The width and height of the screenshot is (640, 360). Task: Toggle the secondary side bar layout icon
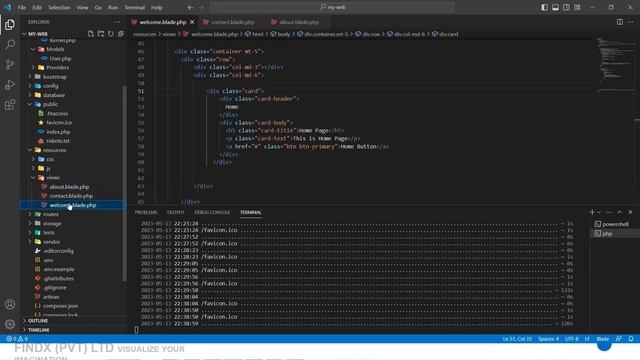[x=567, y=7]
